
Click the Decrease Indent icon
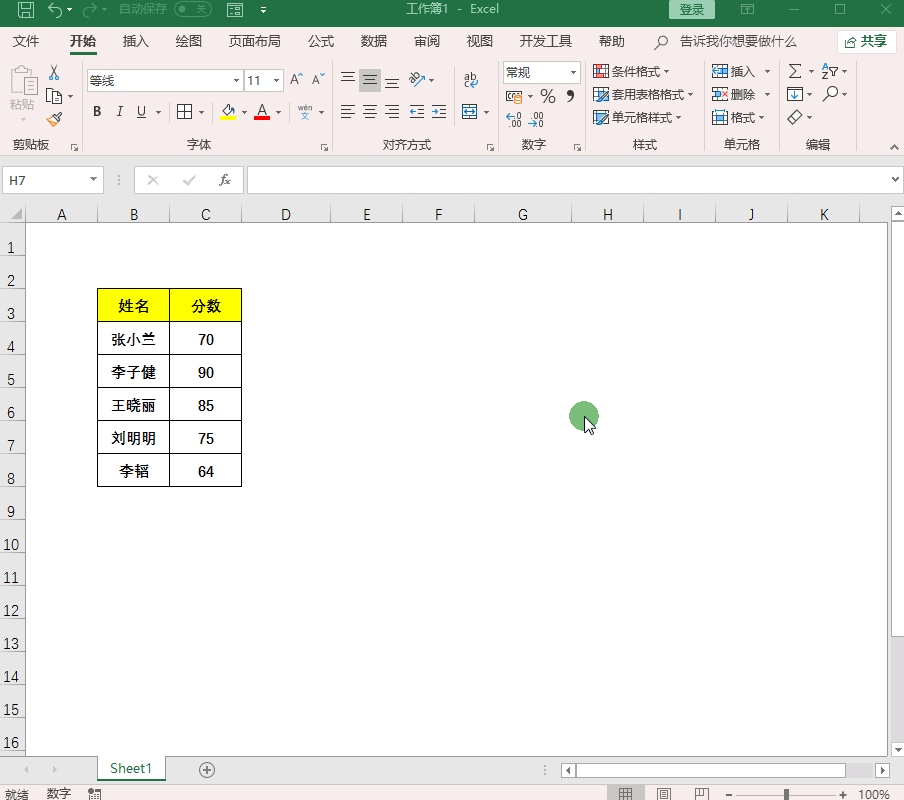point(417,111)
